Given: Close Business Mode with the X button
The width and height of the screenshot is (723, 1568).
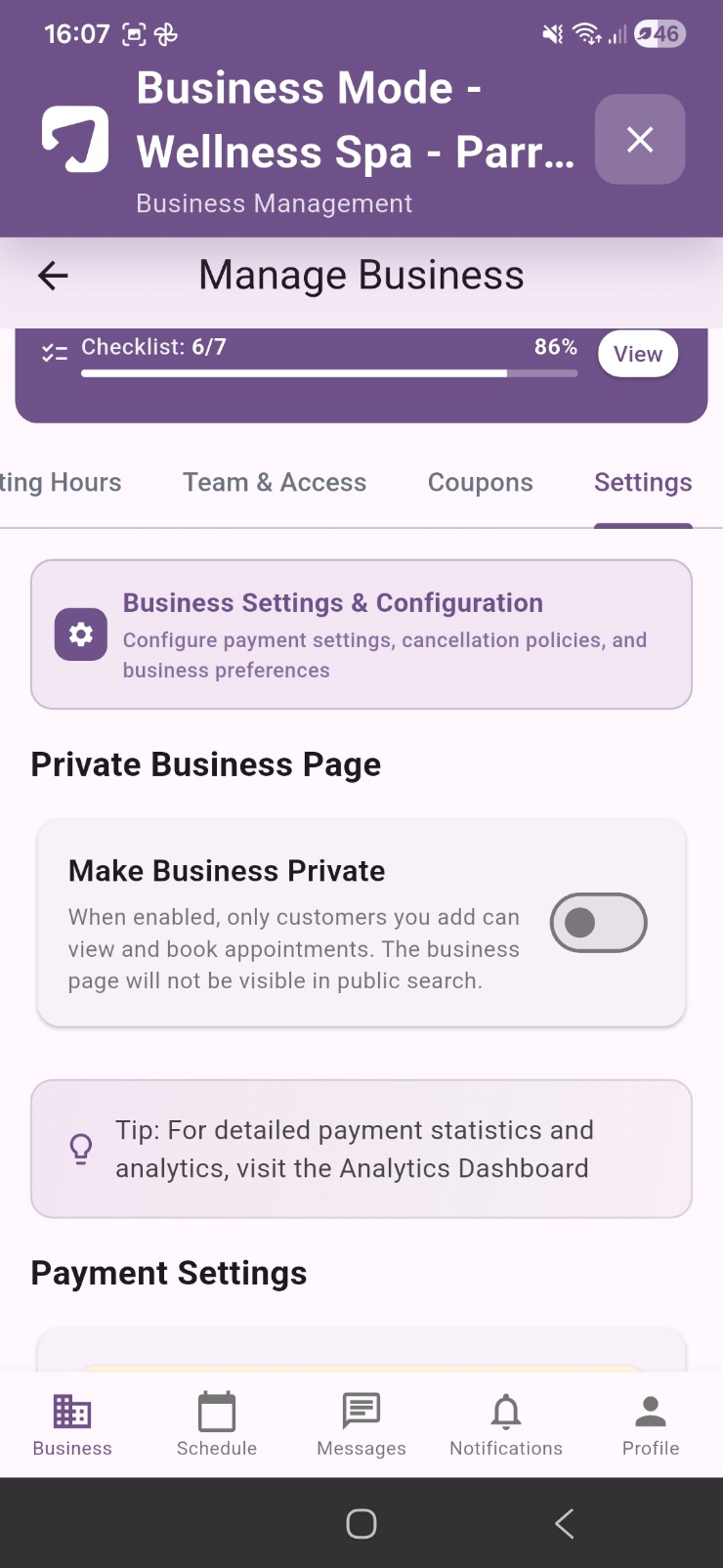Looking at the screenshot, I should click(640, 140).
